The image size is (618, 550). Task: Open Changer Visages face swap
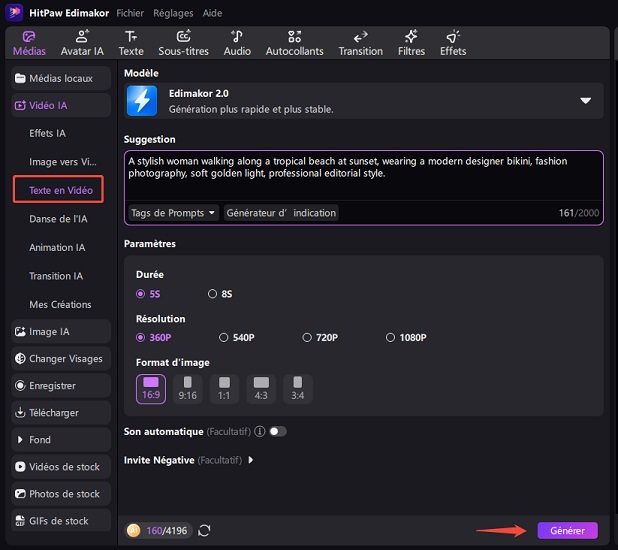pos(61,359)
